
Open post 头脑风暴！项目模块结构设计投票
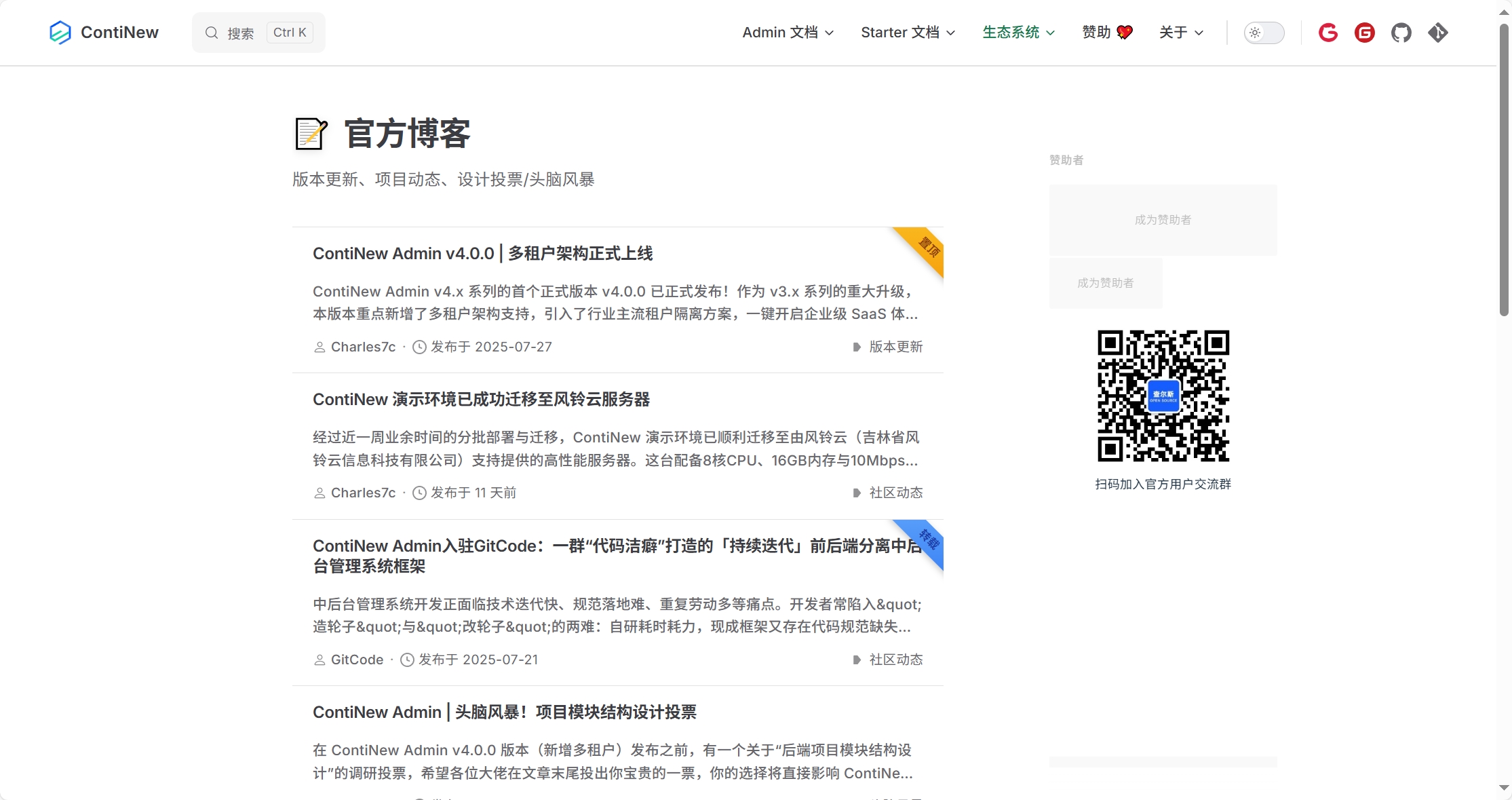pos(505,712)
